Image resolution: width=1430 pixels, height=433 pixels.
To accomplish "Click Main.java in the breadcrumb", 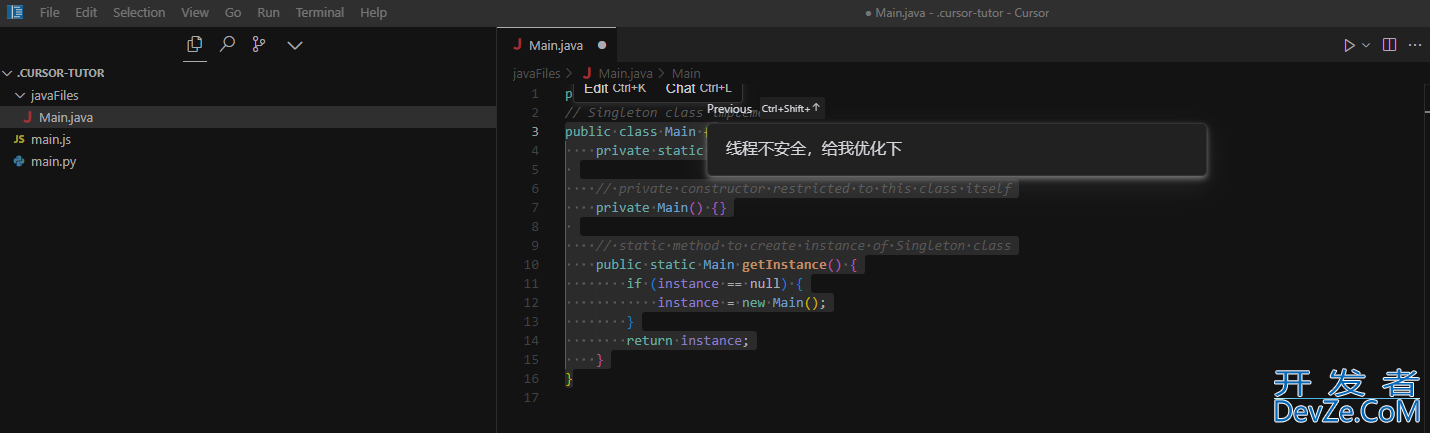I will tap(625, 73).
